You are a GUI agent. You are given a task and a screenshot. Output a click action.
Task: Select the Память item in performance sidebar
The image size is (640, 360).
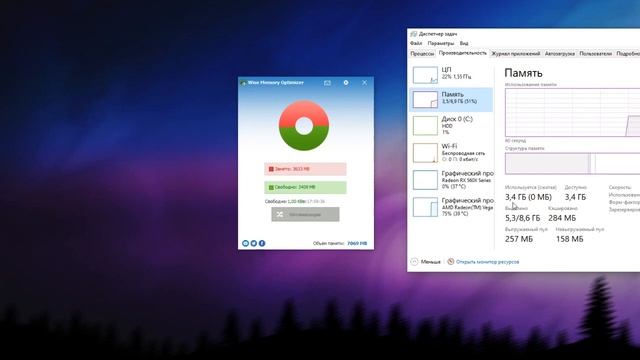[x=451, y=99]
